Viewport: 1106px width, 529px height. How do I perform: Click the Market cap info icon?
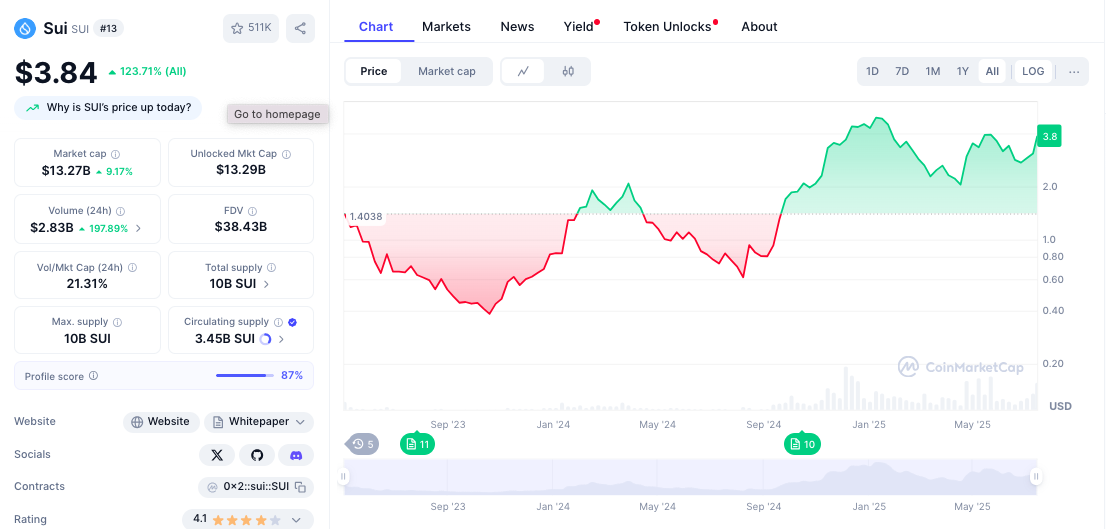tap(115, 154)
